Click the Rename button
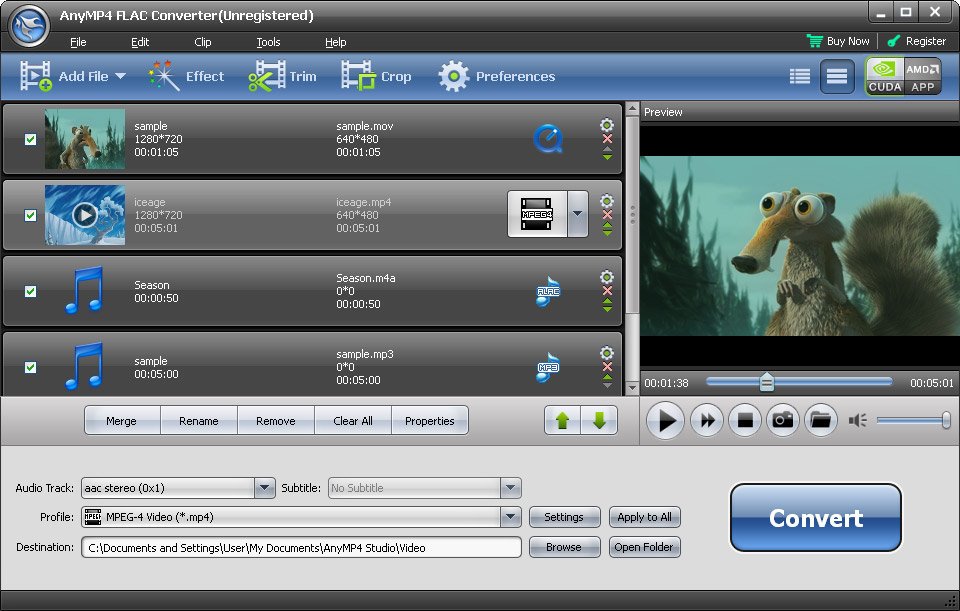This screenshot has width=960, height=611. click(x=198, y=421)
